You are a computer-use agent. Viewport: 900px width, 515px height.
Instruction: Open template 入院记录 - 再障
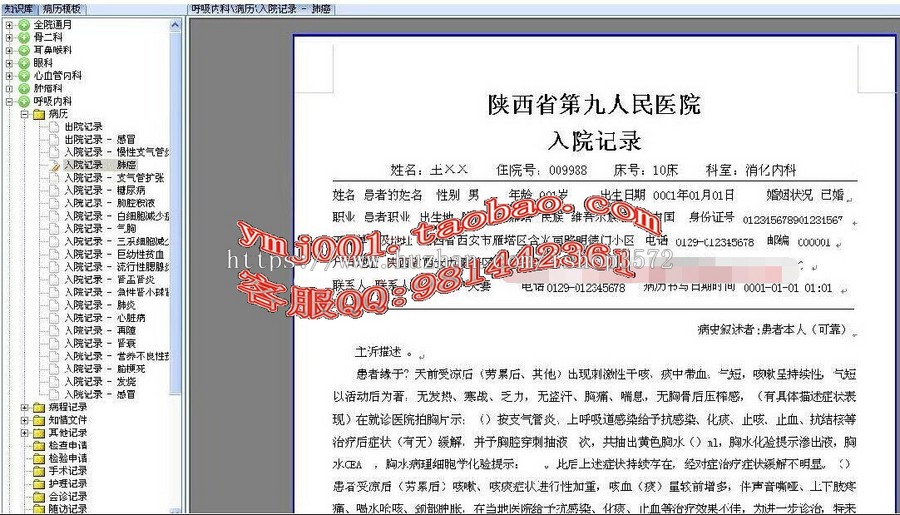tap(100, 331)
